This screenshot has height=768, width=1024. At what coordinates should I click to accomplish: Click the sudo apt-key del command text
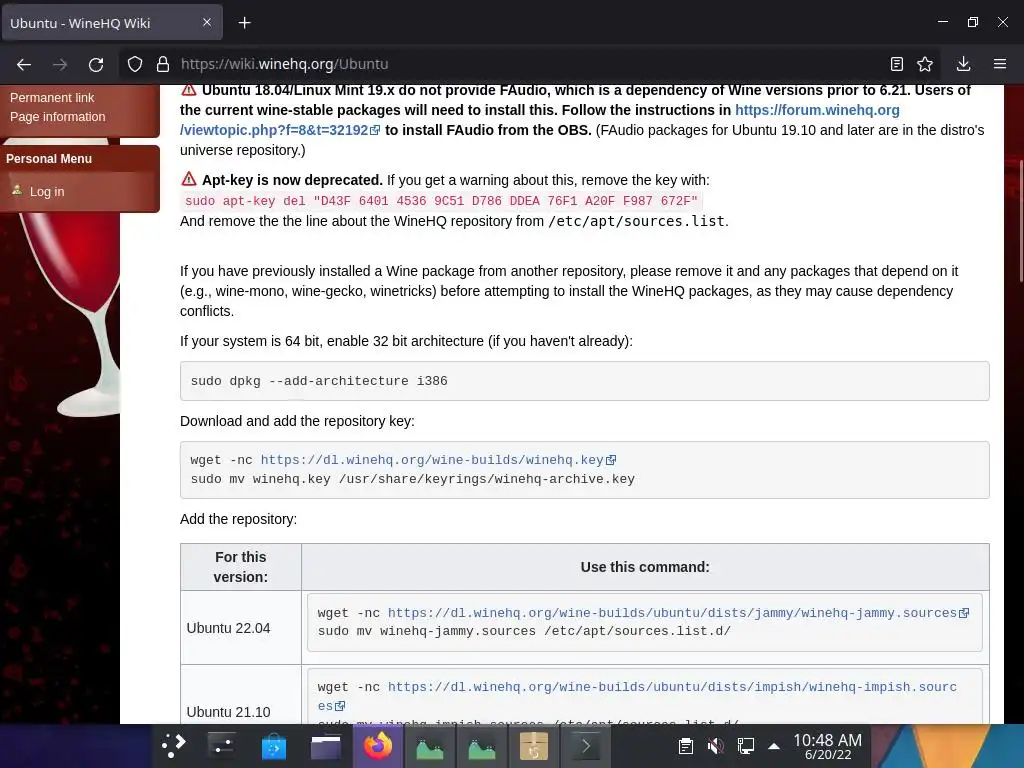point(441,201)
